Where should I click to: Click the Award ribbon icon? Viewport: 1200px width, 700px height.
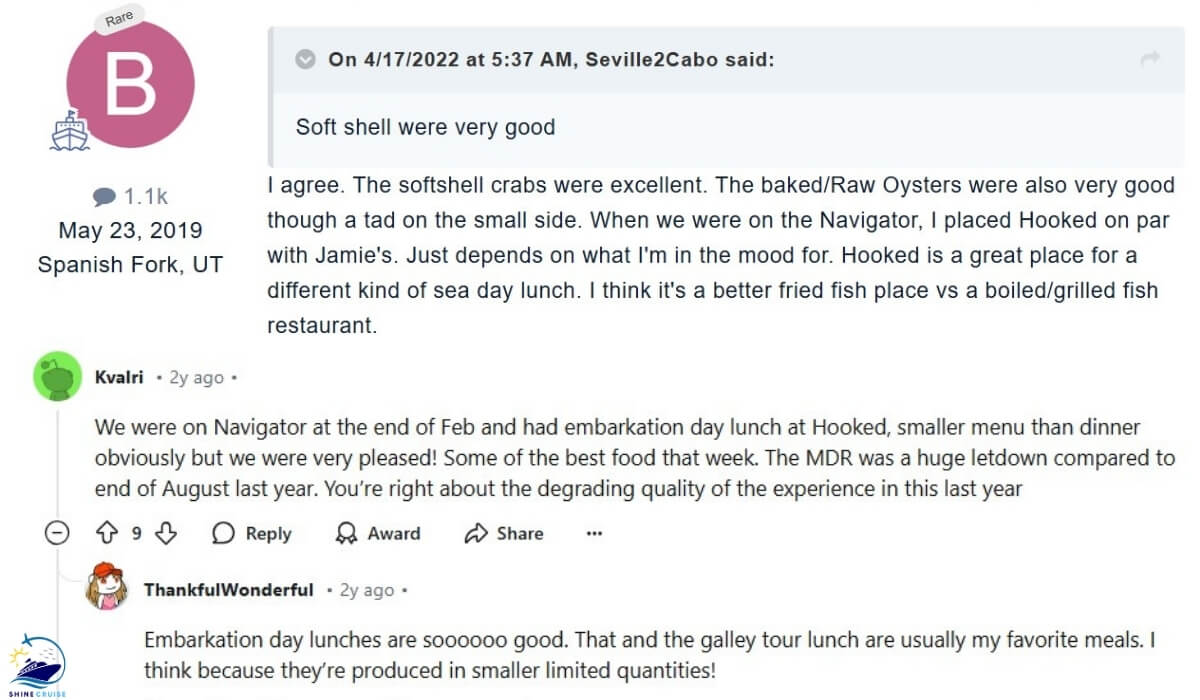[347, 533]
